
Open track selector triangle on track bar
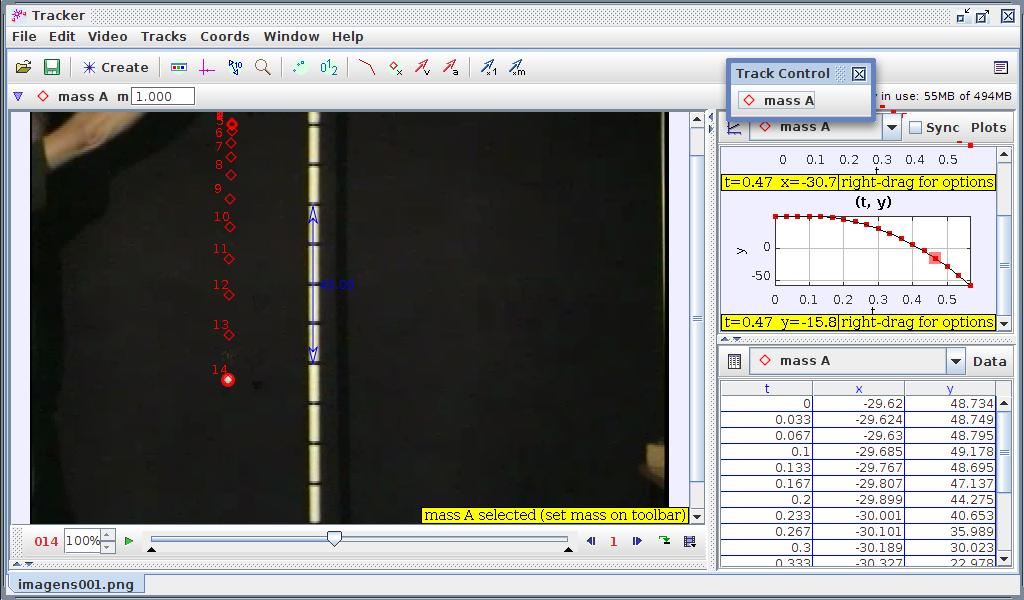(18, 97)
